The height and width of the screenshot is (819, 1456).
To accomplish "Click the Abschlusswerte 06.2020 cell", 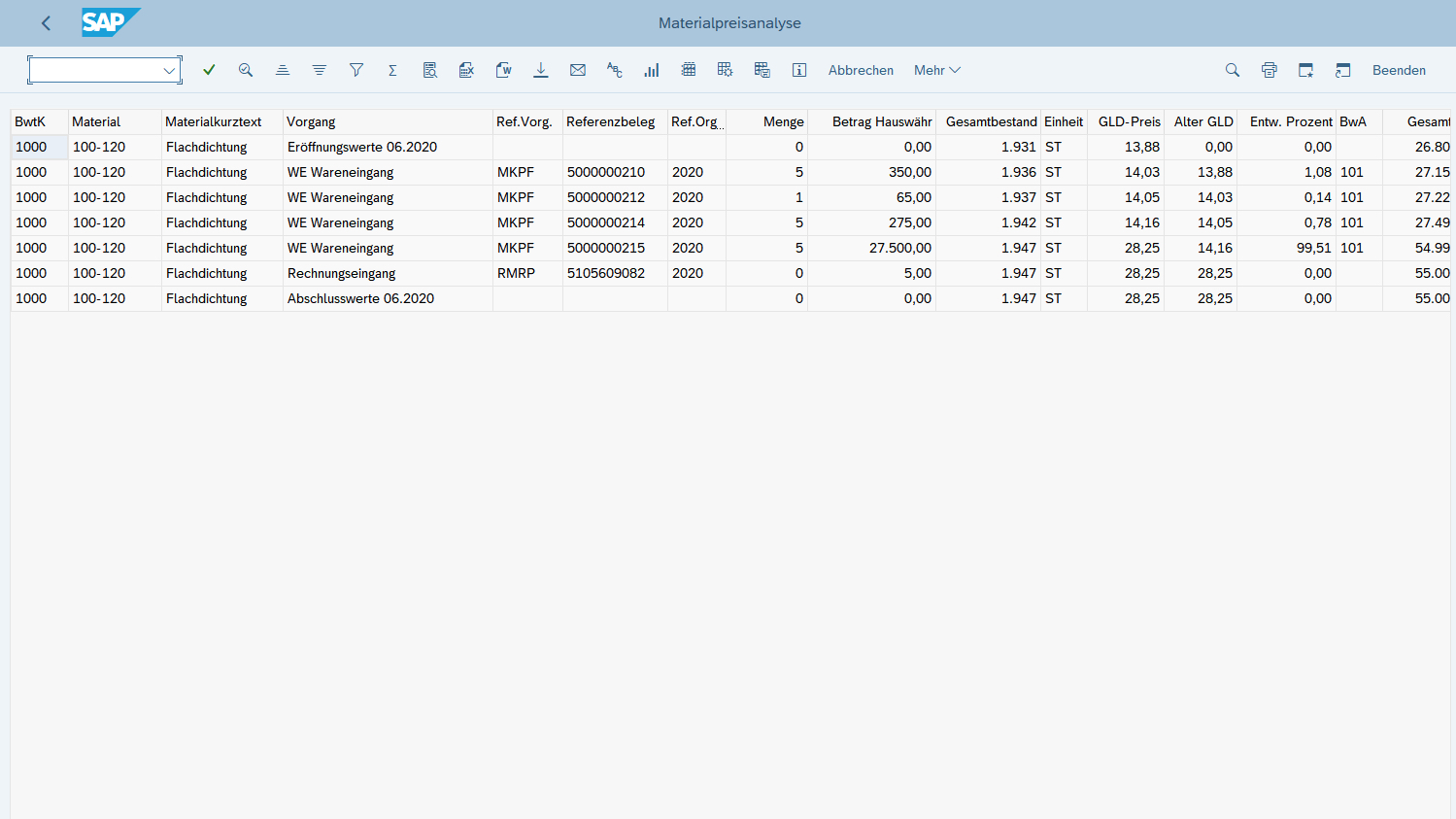I will 388,298.
